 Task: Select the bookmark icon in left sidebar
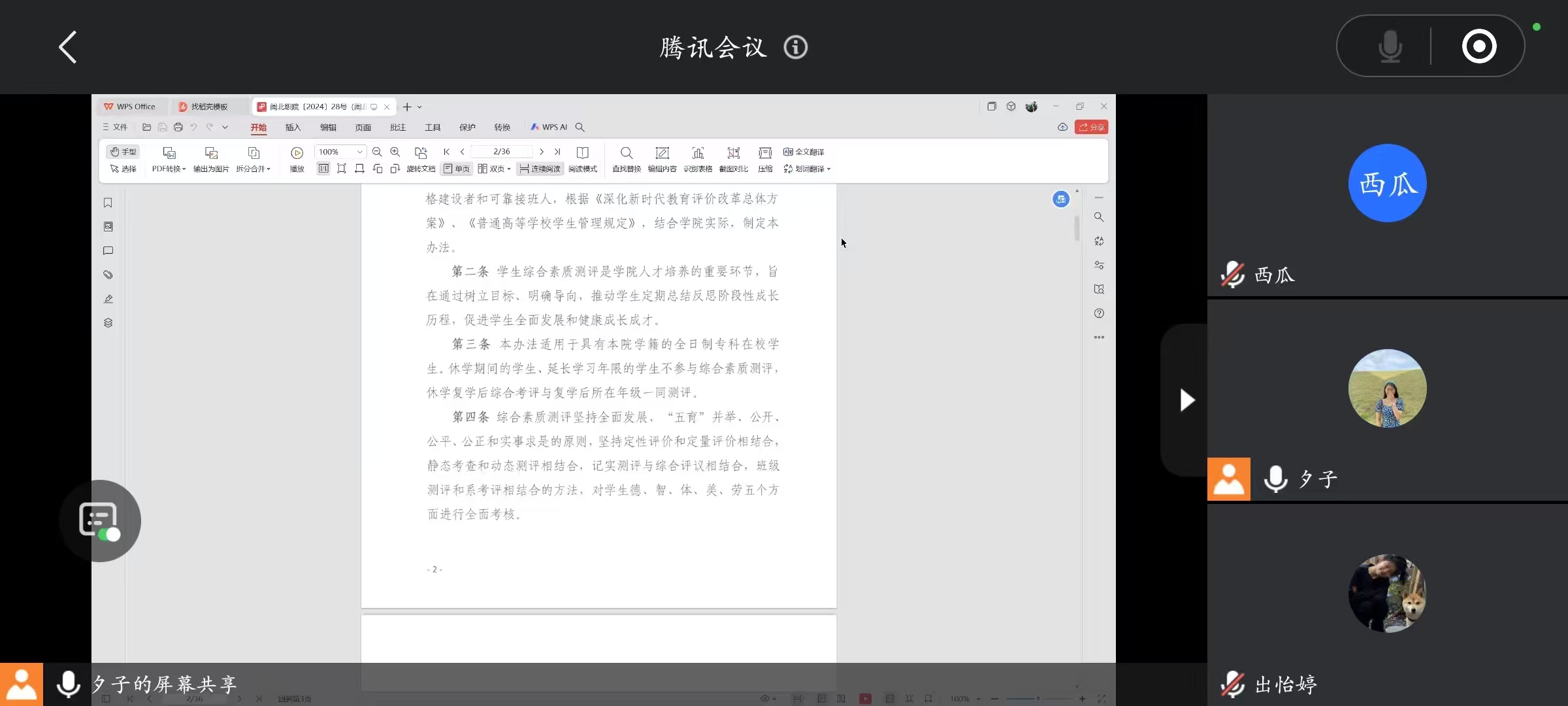[108, 203]
